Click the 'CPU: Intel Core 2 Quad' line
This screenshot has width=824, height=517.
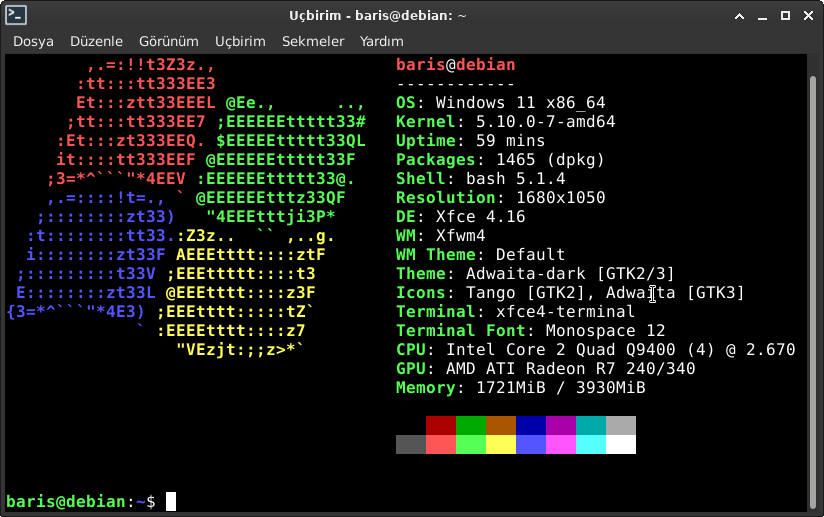596,349
